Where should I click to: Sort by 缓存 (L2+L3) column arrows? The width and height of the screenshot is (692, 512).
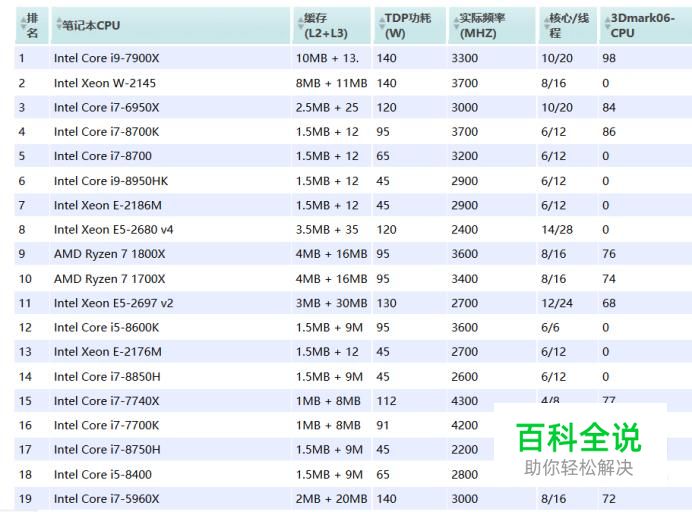pos(301,23)
